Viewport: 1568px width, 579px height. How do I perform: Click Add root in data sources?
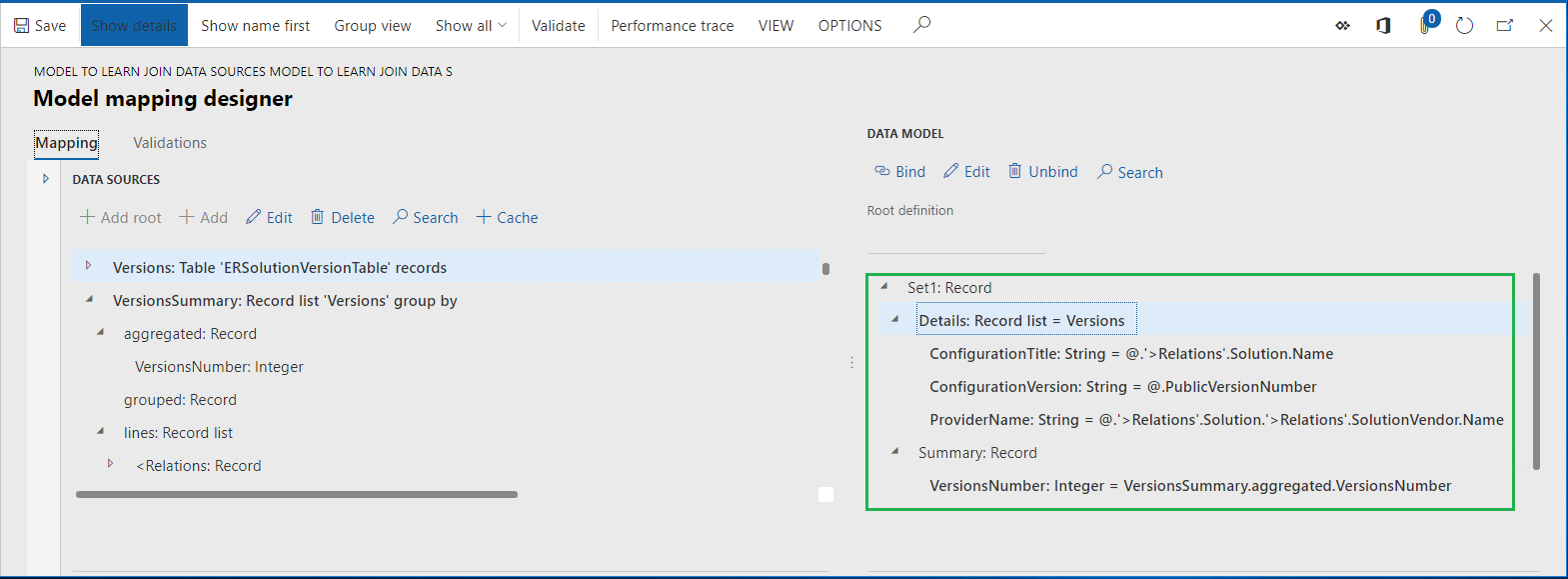click(120, 218)
